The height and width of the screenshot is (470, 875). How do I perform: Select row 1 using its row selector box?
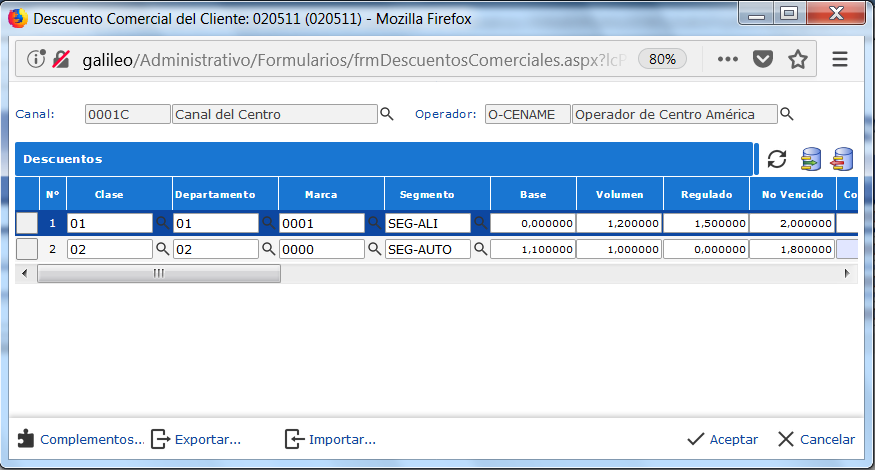click(x=27, y=223)
